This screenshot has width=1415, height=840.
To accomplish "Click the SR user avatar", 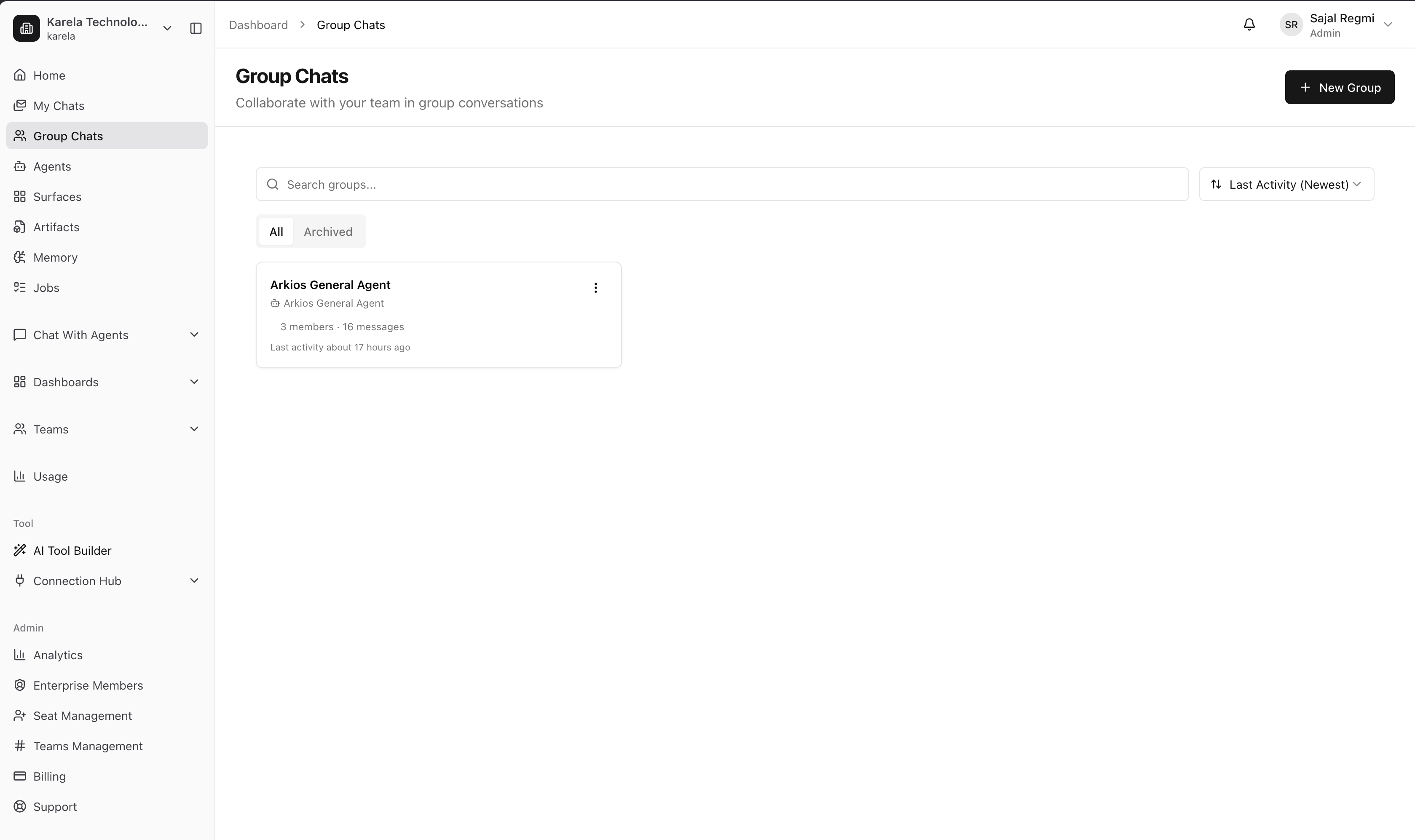I will 1291,25.
